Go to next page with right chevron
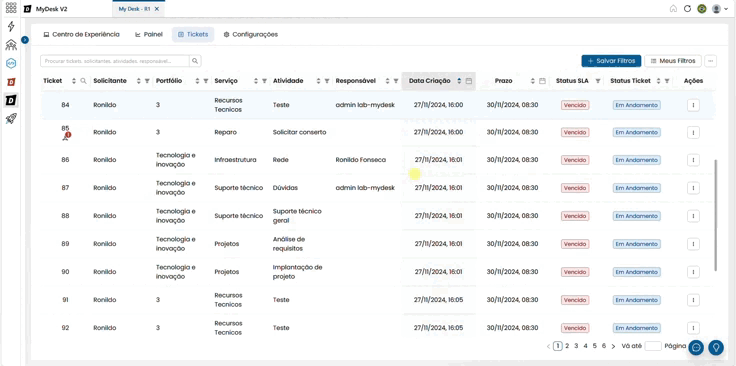This screenshot has height=366, width=736. tap(613, 346)
